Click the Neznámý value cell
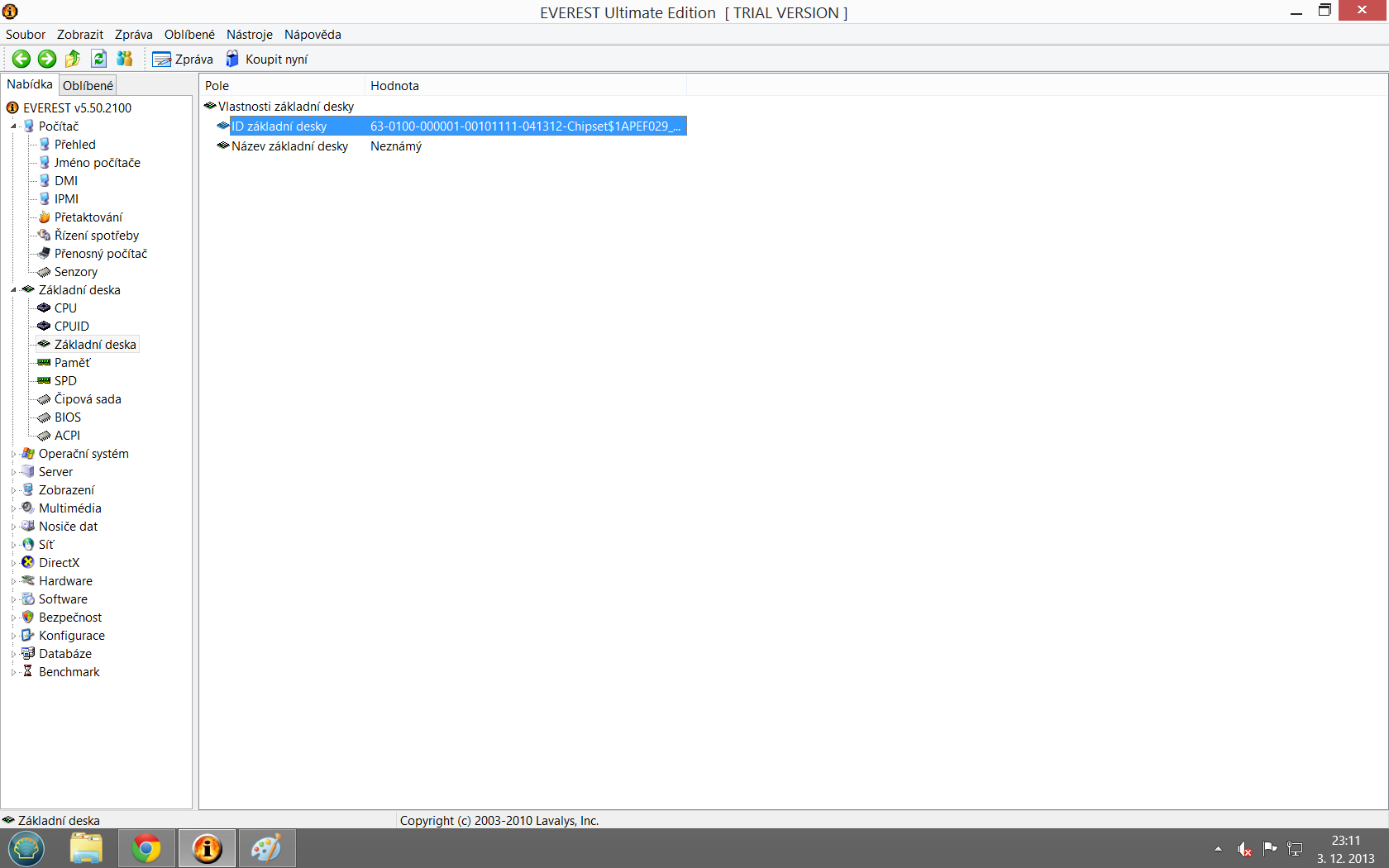The width and height of the screenshot is (1389, 868). 396,146
